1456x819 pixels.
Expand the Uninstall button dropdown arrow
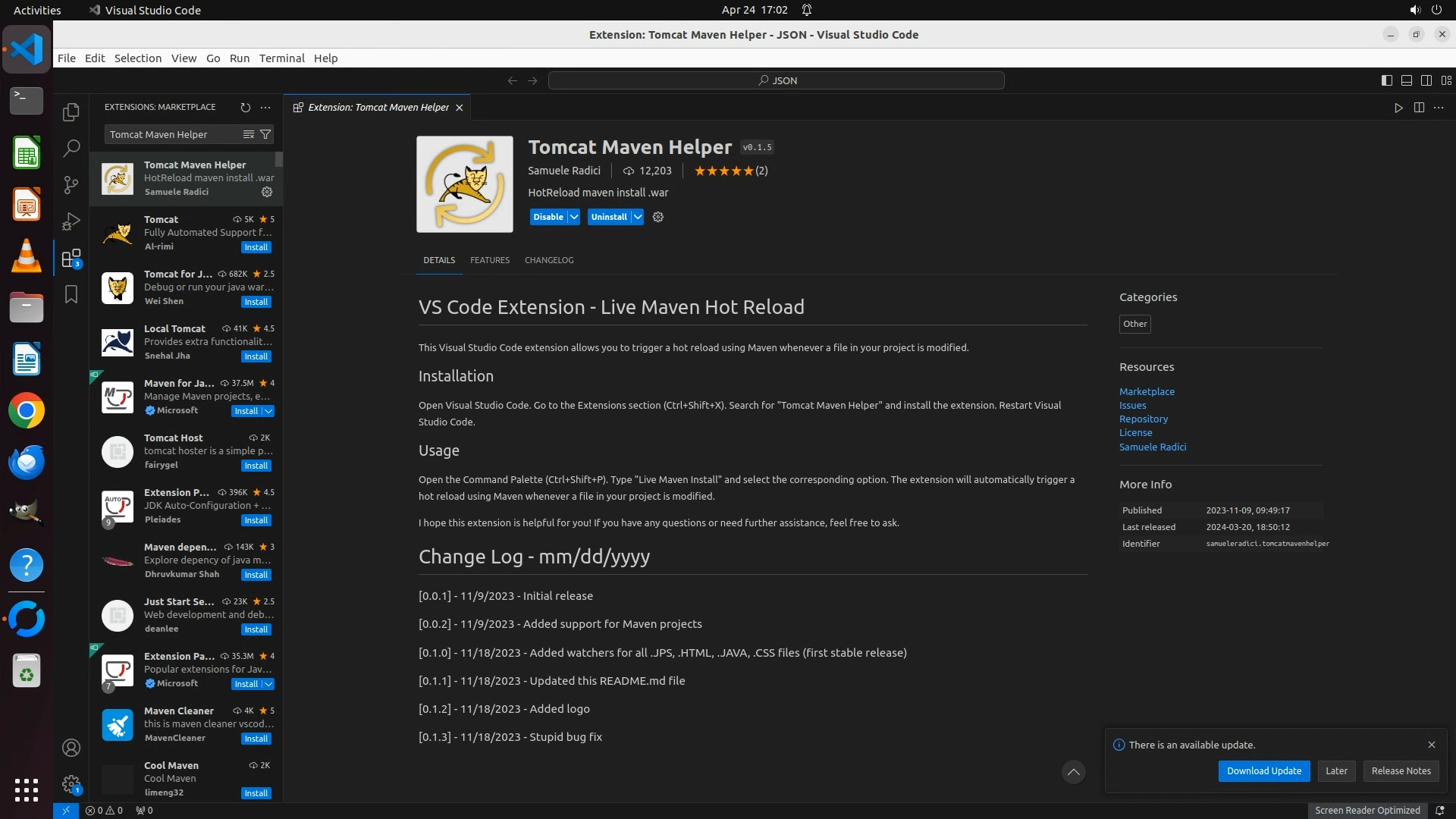tap(638, 217)
